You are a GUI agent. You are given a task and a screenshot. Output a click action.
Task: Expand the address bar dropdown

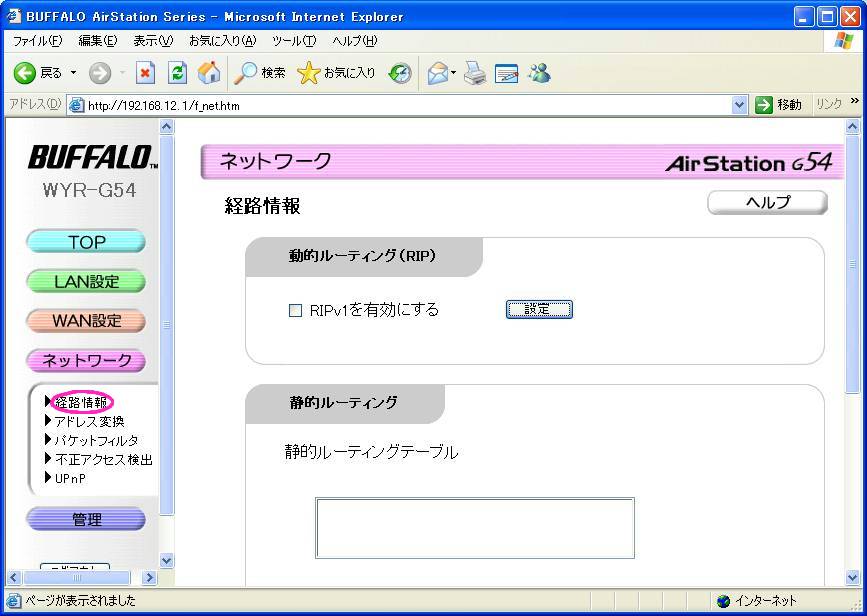pyautogui.click(x=740, y=105)
